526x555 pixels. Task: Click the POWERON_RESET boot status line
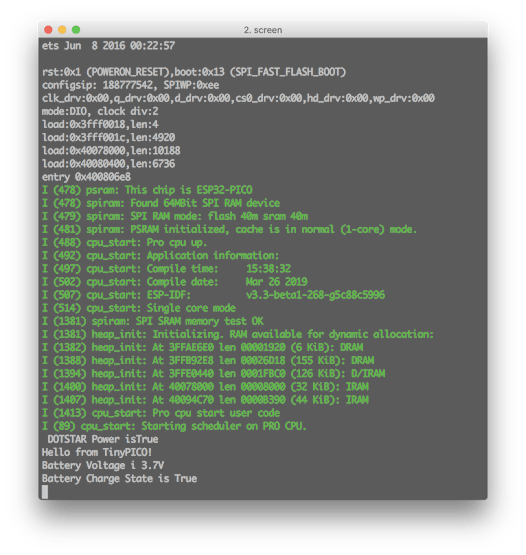pyautogui.click(x=194, y=72)
